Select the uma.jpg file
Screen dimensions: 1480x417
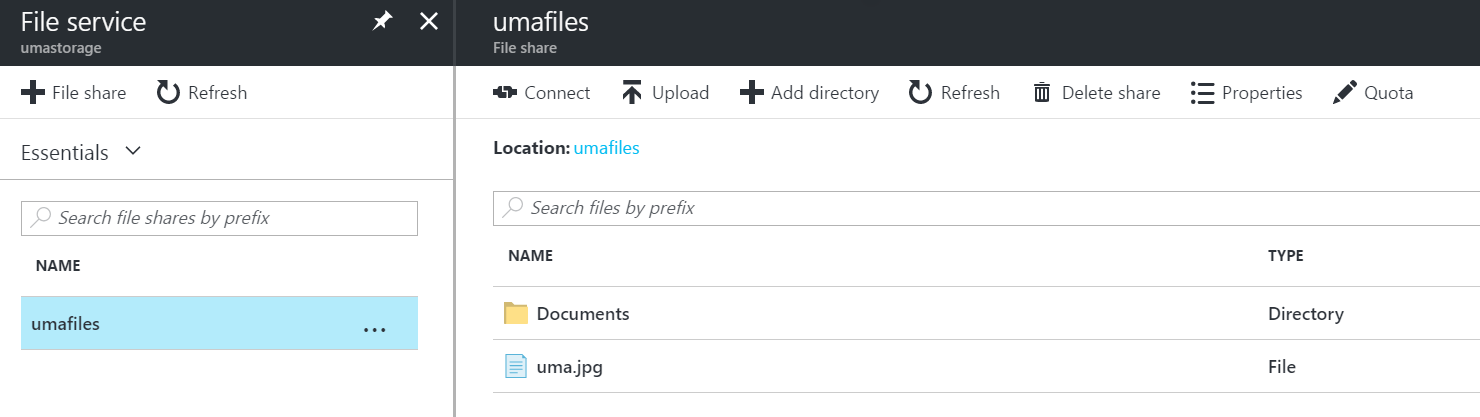[570, 367]
